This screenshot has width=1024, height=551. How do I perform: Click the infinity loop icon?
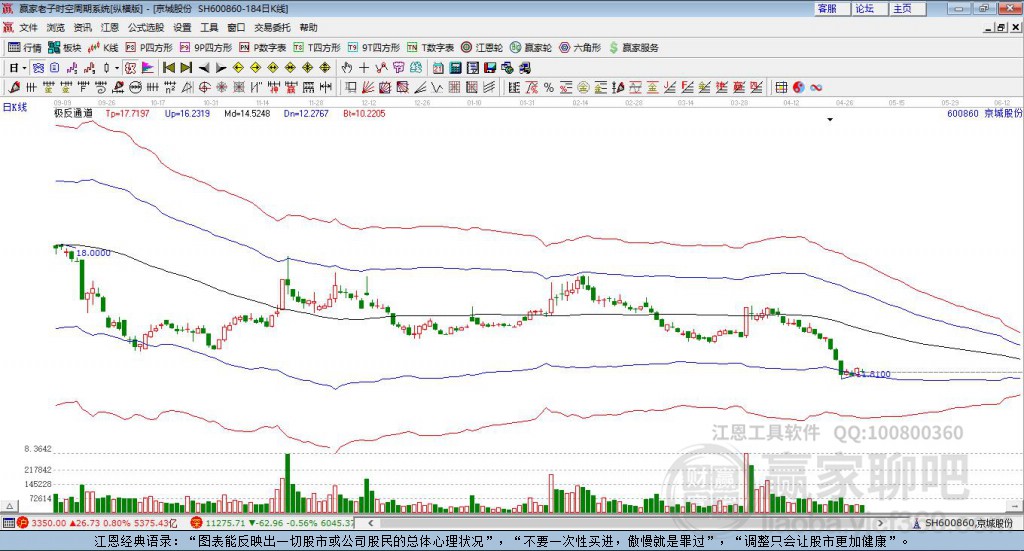(x=816, y=87)
